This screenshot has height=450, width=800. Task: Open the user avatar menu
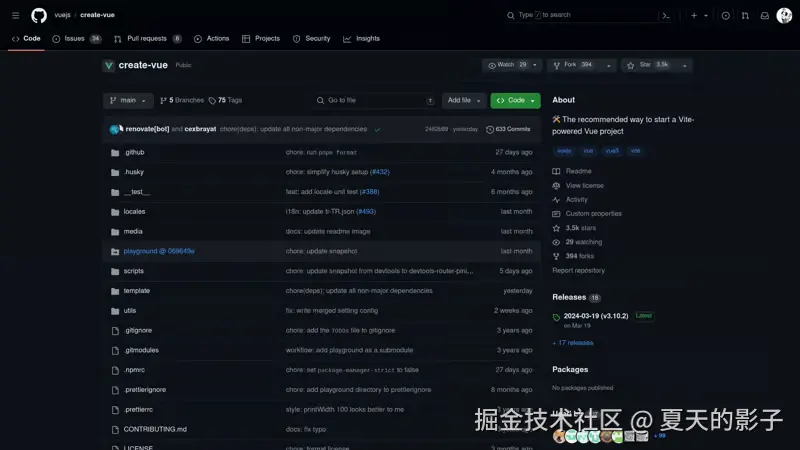(784, 15)
